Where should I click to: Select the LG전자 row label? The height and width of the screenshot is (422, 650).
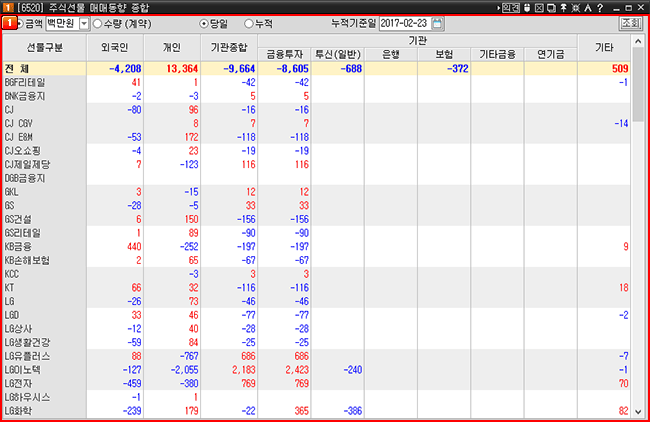[18, 383]
